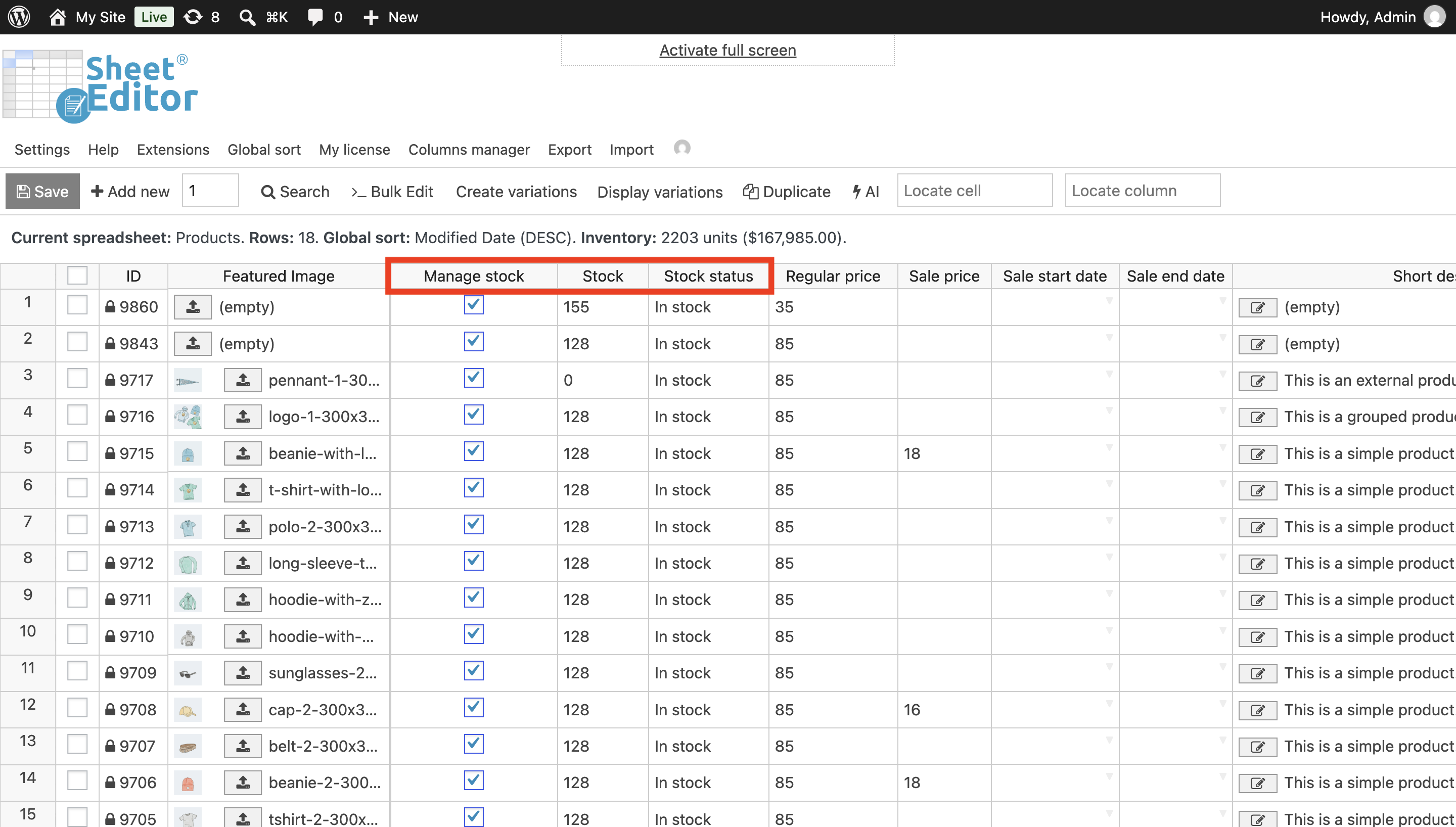1456x827 pixels.
Task: Click sunglasses thumbnail in row 11
Action: click(x=188, y=674)
